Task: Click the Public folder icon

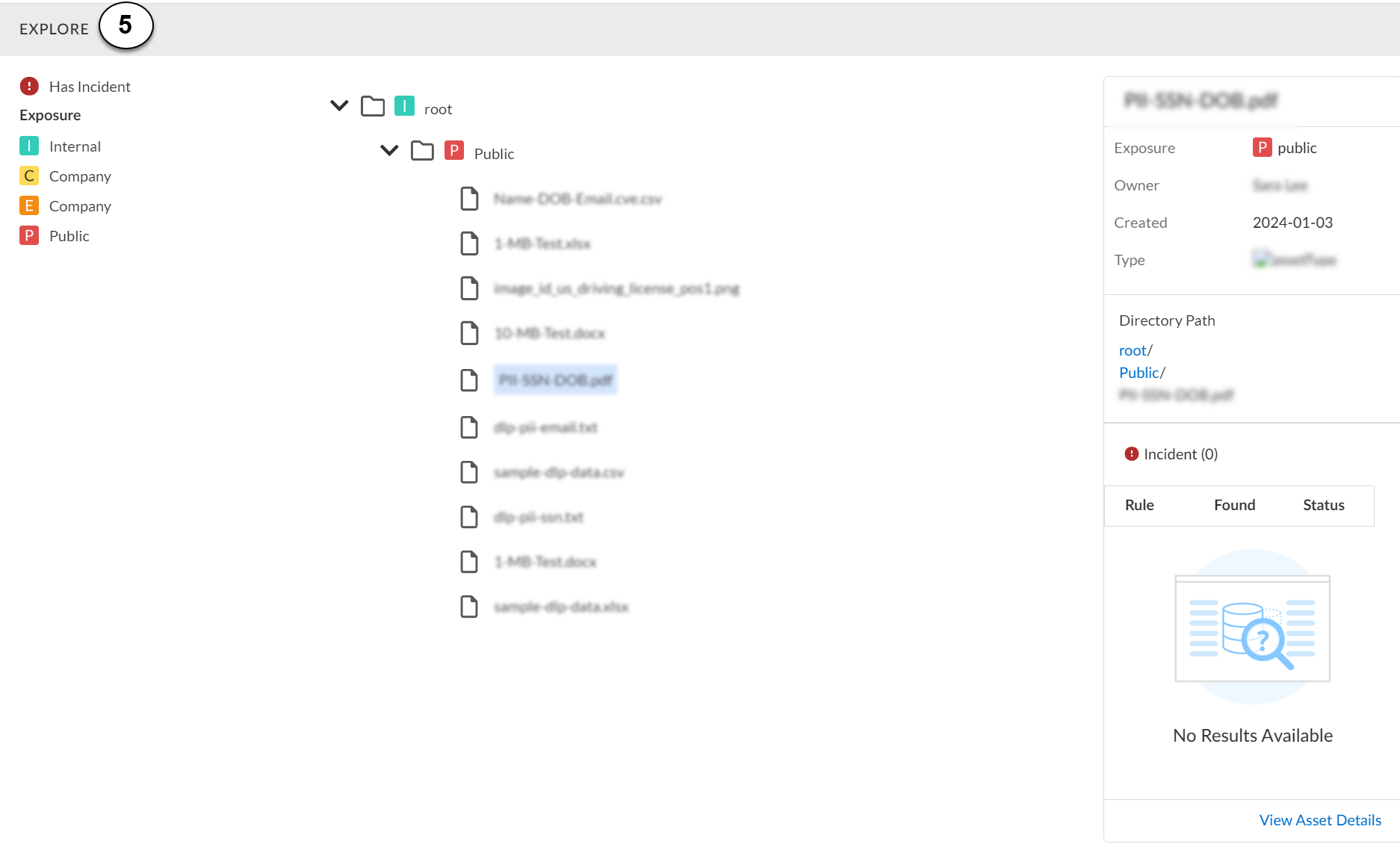Action: [x=422, y=152]
